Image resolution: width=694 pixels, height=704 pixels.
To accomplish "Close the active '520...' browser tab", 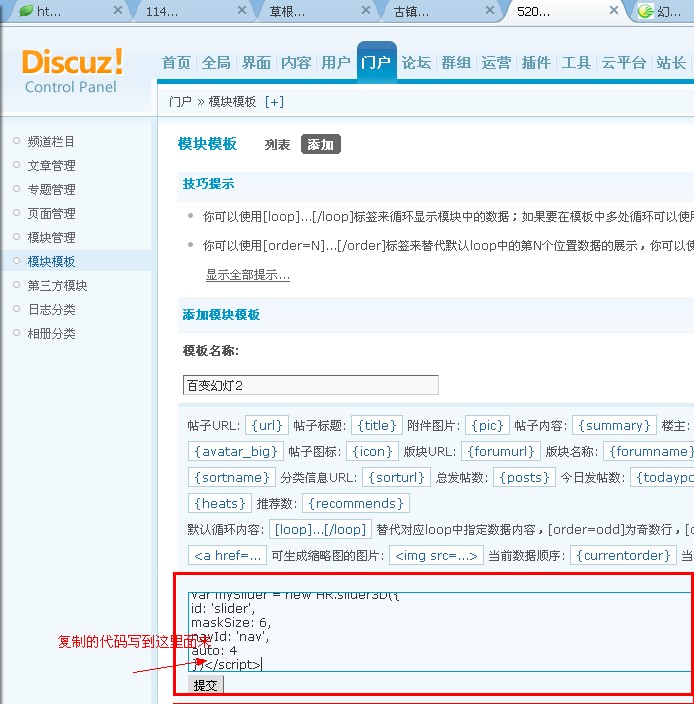I will pos(614,10).
